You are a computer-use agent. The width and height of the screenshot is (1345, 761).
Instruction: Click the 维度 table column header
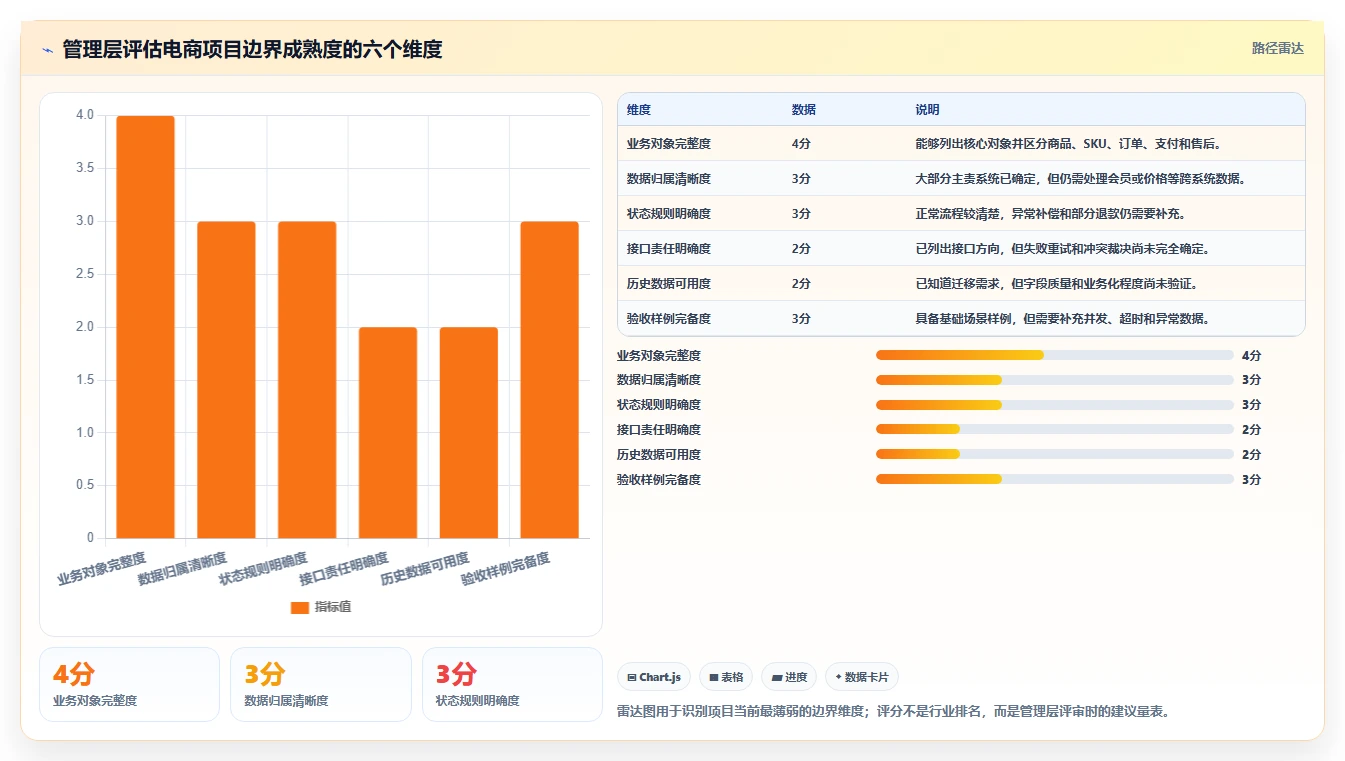point(639,110)
